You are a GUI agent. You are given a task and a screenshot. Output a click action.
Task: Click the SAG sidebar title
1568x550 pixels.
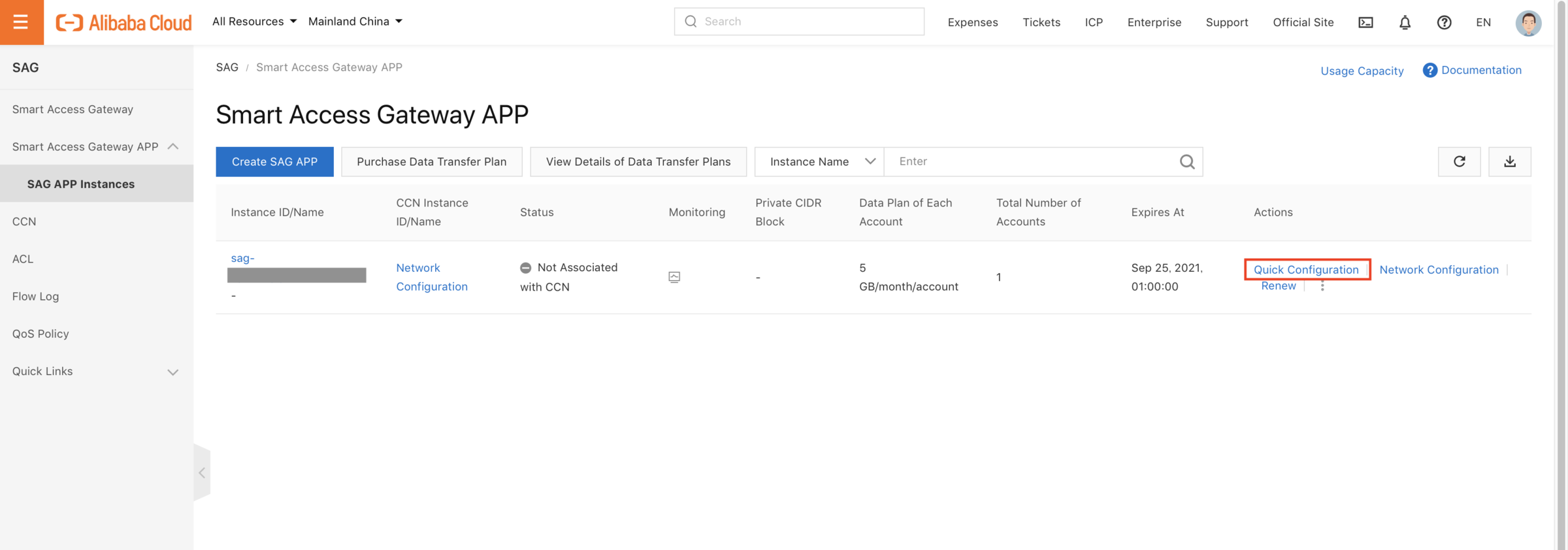coord(25,67)
